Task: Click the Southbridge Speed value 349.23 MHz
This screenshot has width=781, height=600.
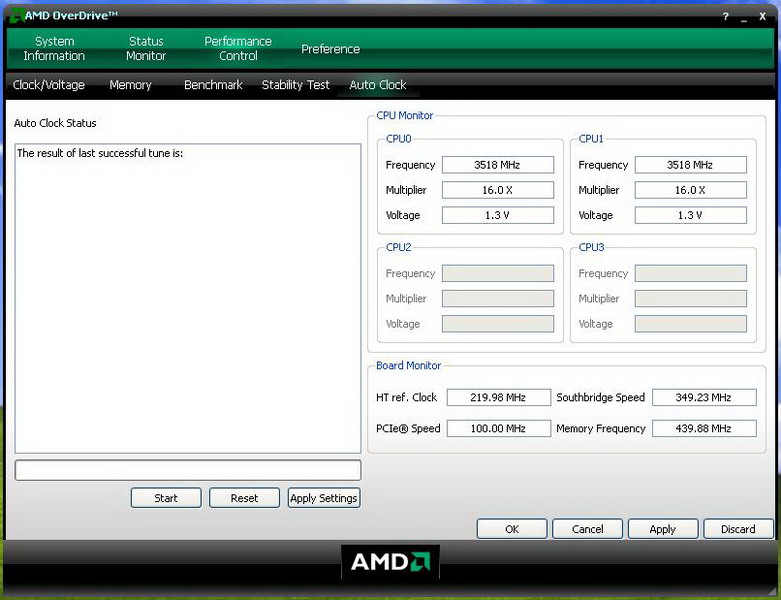Action: click(x=704, y=397)
